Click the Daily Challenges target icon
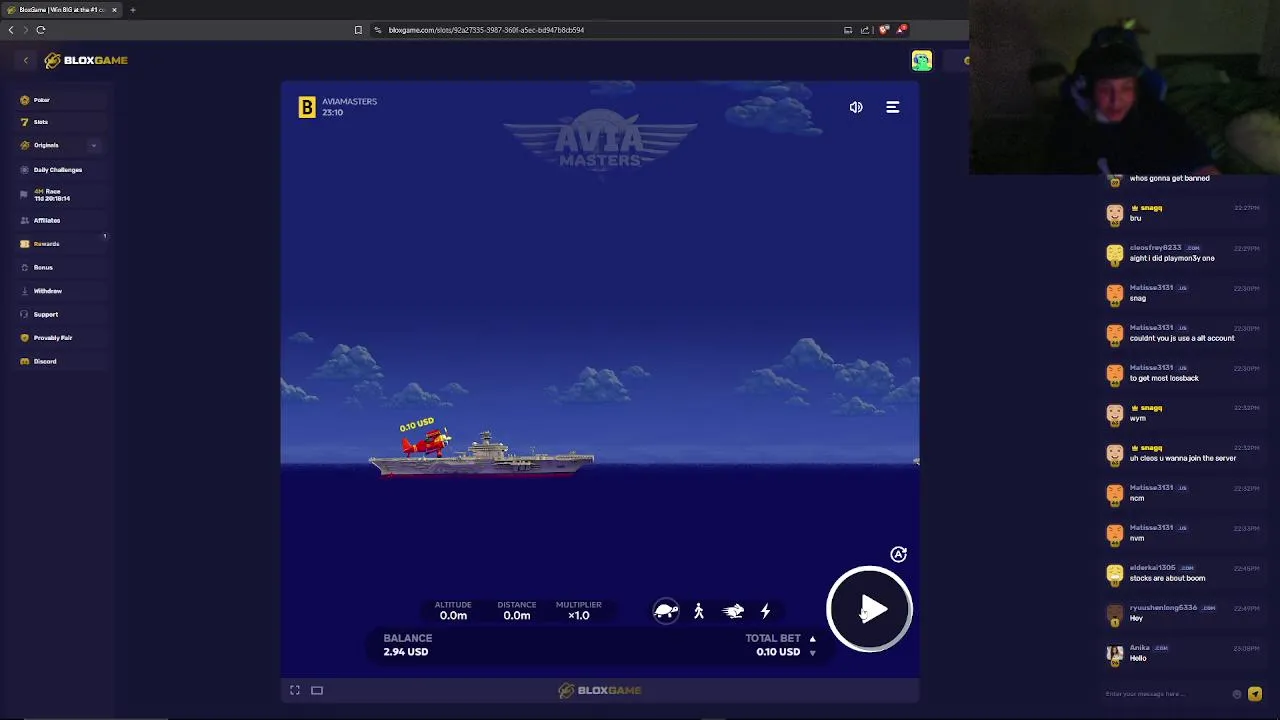 coord(25,170)
